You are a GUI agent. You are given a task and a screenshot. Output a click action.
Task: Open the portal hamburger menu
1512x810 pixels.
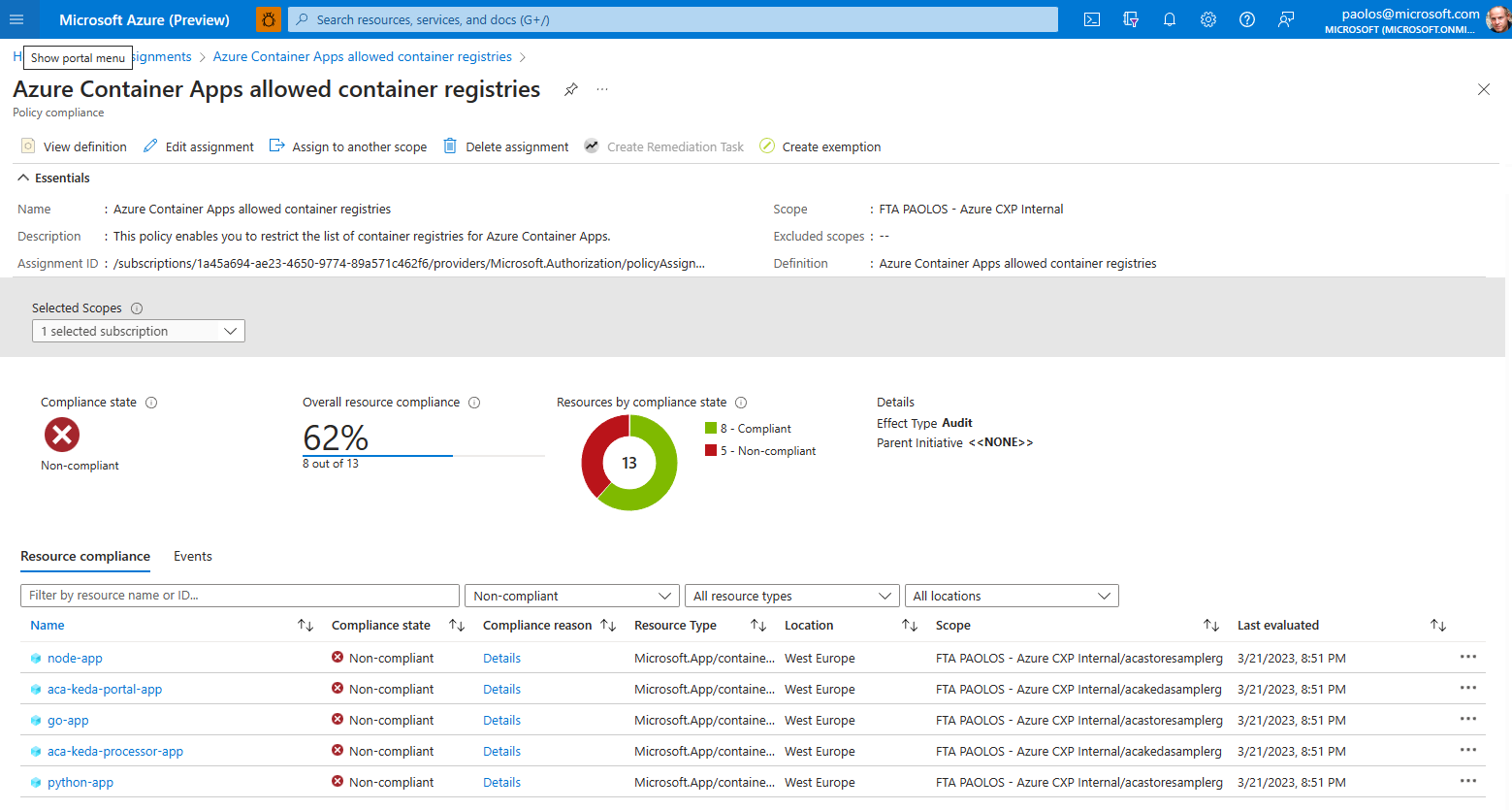(x=16, y=19)
